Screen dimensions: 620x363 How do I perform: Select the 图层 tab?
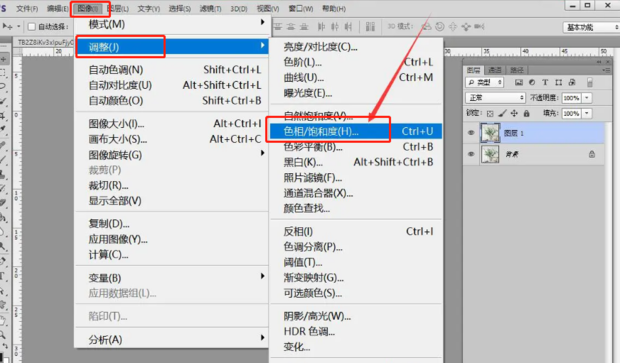[x=473, y=70]
